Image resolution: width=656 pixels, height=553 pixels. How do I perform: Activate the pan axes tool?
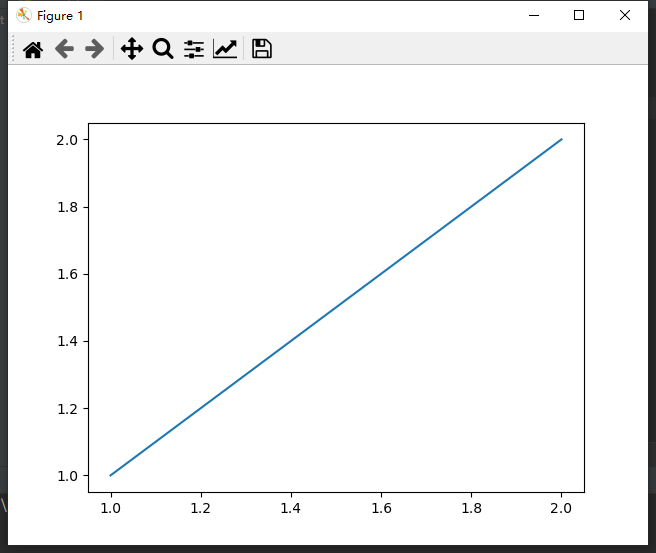click(x=132, y=49)
